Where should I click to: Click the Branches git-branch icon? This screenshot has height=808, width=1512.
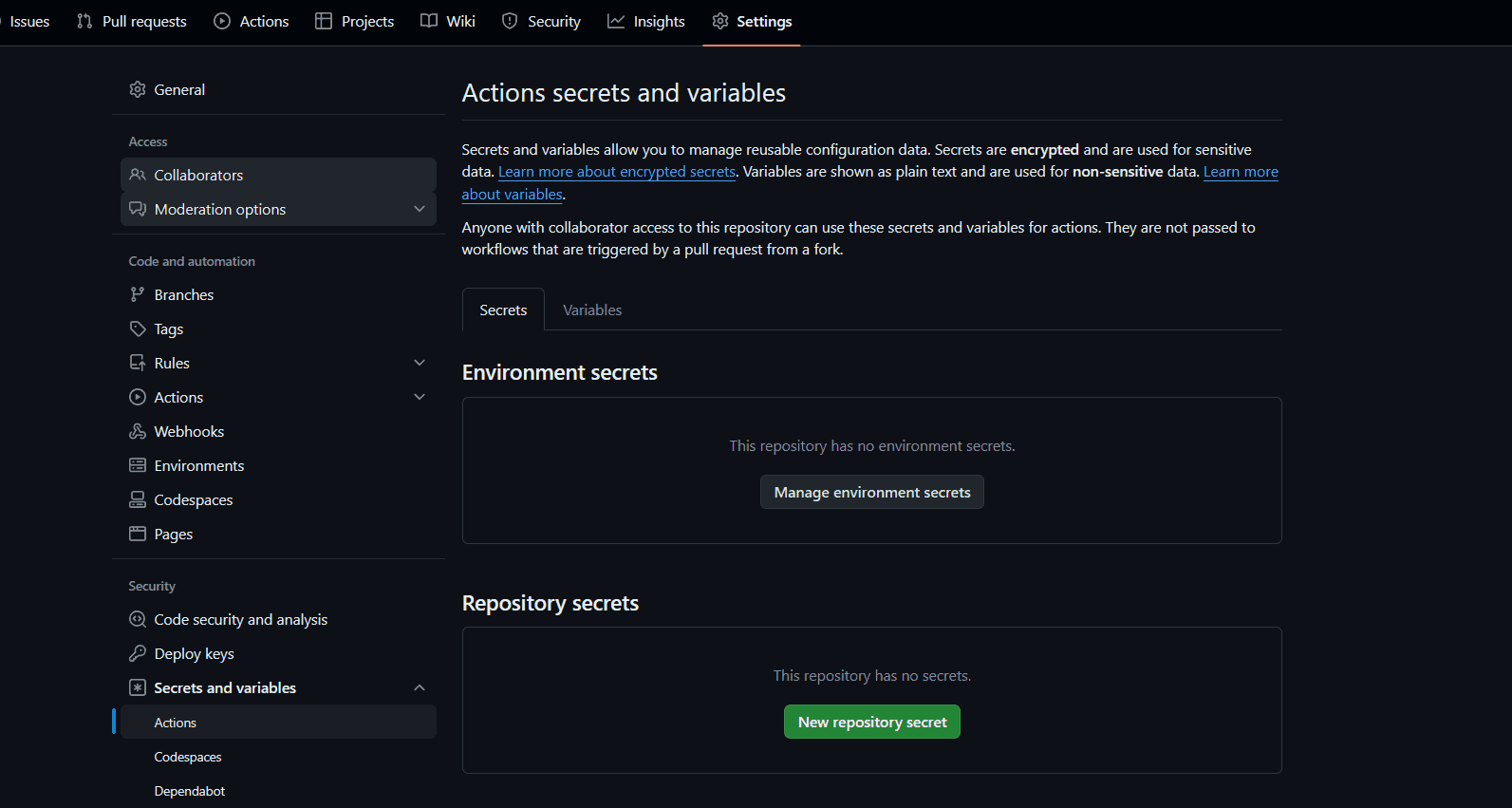tap(138, 294)
